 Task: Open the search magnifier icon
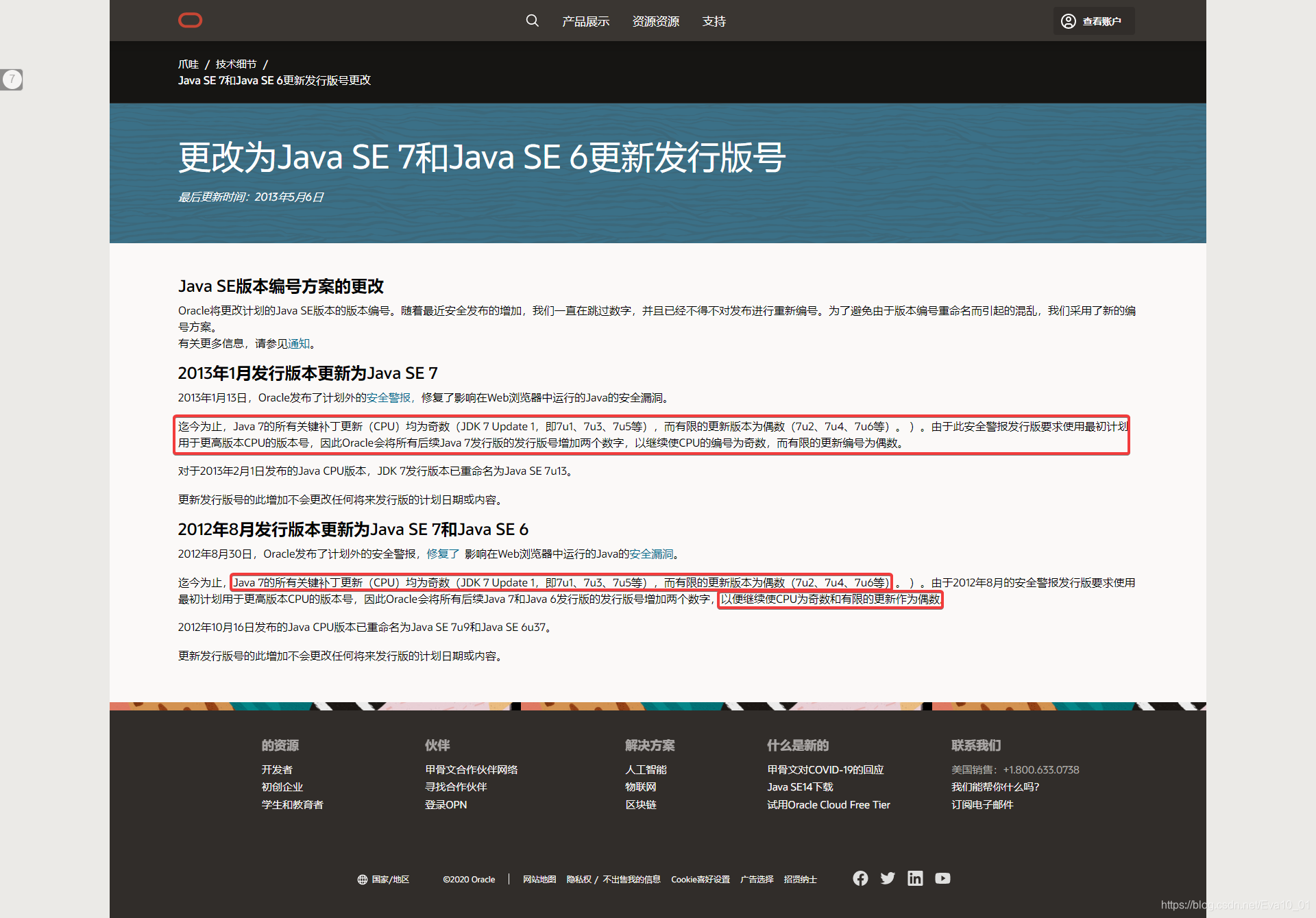click(533, 21)
